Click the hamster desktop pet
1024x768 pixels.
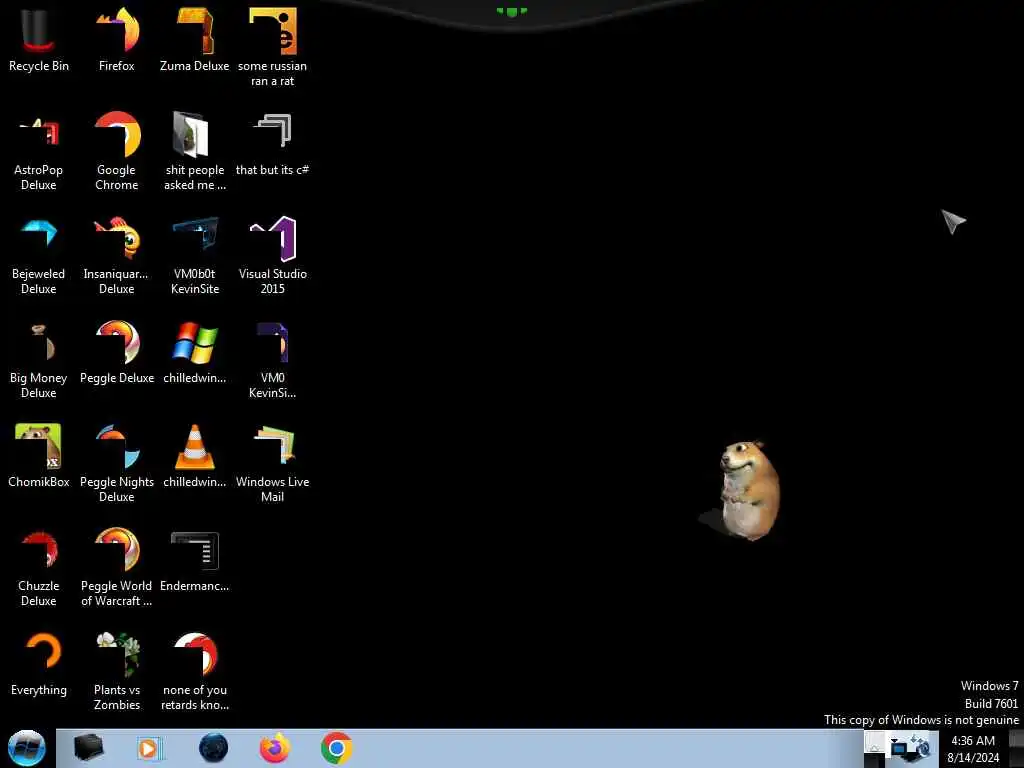(749, 490)
